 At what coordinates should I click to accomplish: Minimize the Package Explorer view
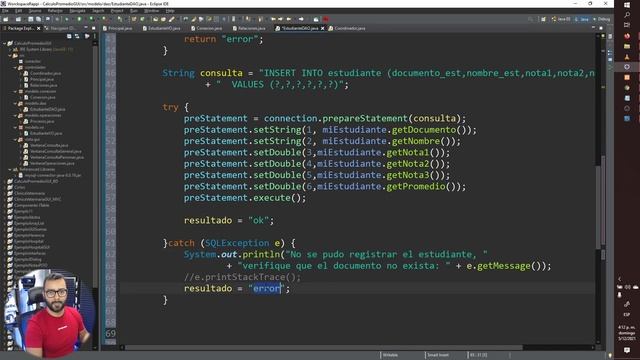(x=86, y=28)
